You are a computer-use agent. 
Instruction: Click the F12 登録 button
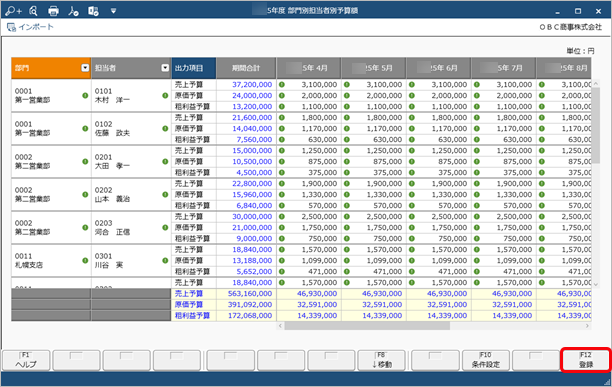click(585, 360)
